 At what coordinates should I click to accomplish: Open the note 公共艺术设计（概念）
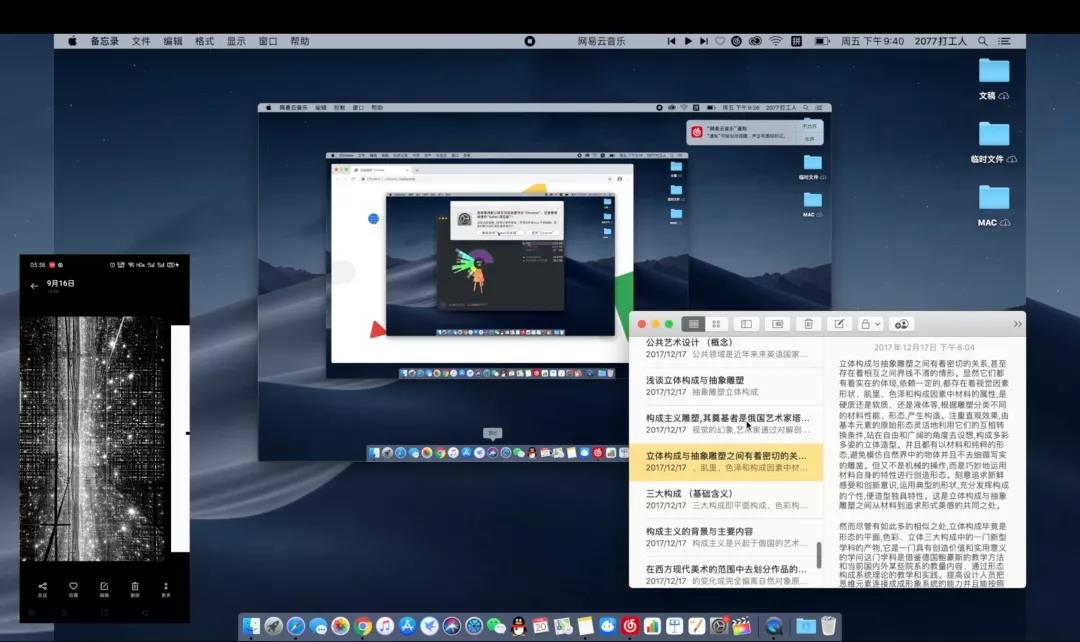pos(727,349)
